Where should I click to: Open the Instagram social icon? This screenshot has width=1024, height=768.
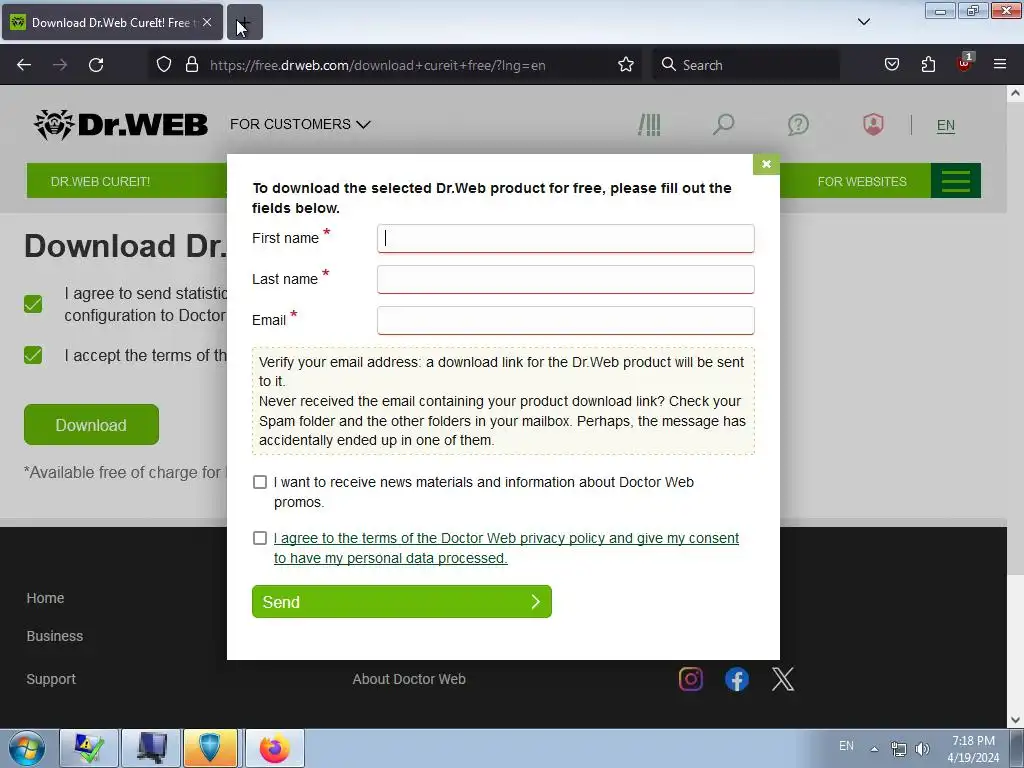click(x=690, y=679)
